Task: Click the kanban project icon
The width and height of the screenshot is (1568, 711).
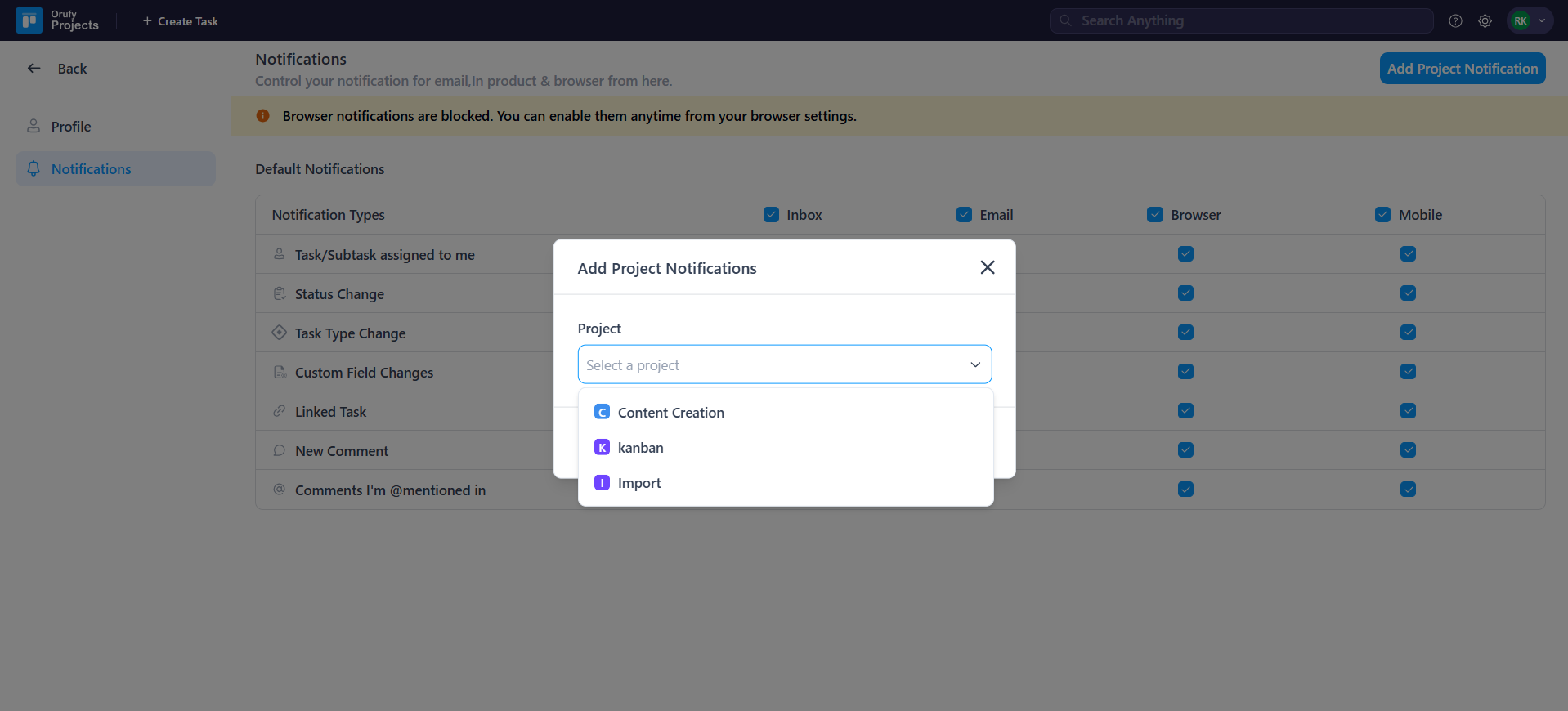Action: click(x=602, y=448)
